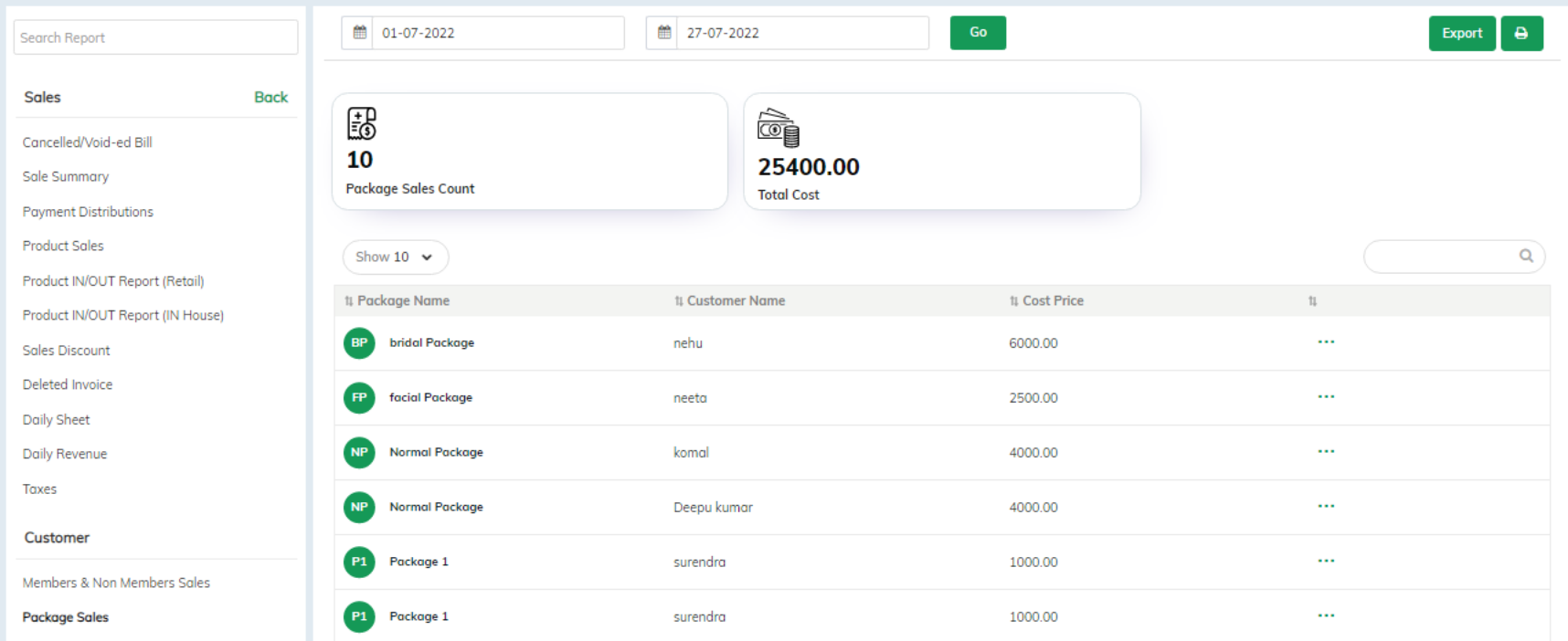Click the BP avatar badge of bridal Package
This screenshot has width=1568, height=641.
point(359,343)
